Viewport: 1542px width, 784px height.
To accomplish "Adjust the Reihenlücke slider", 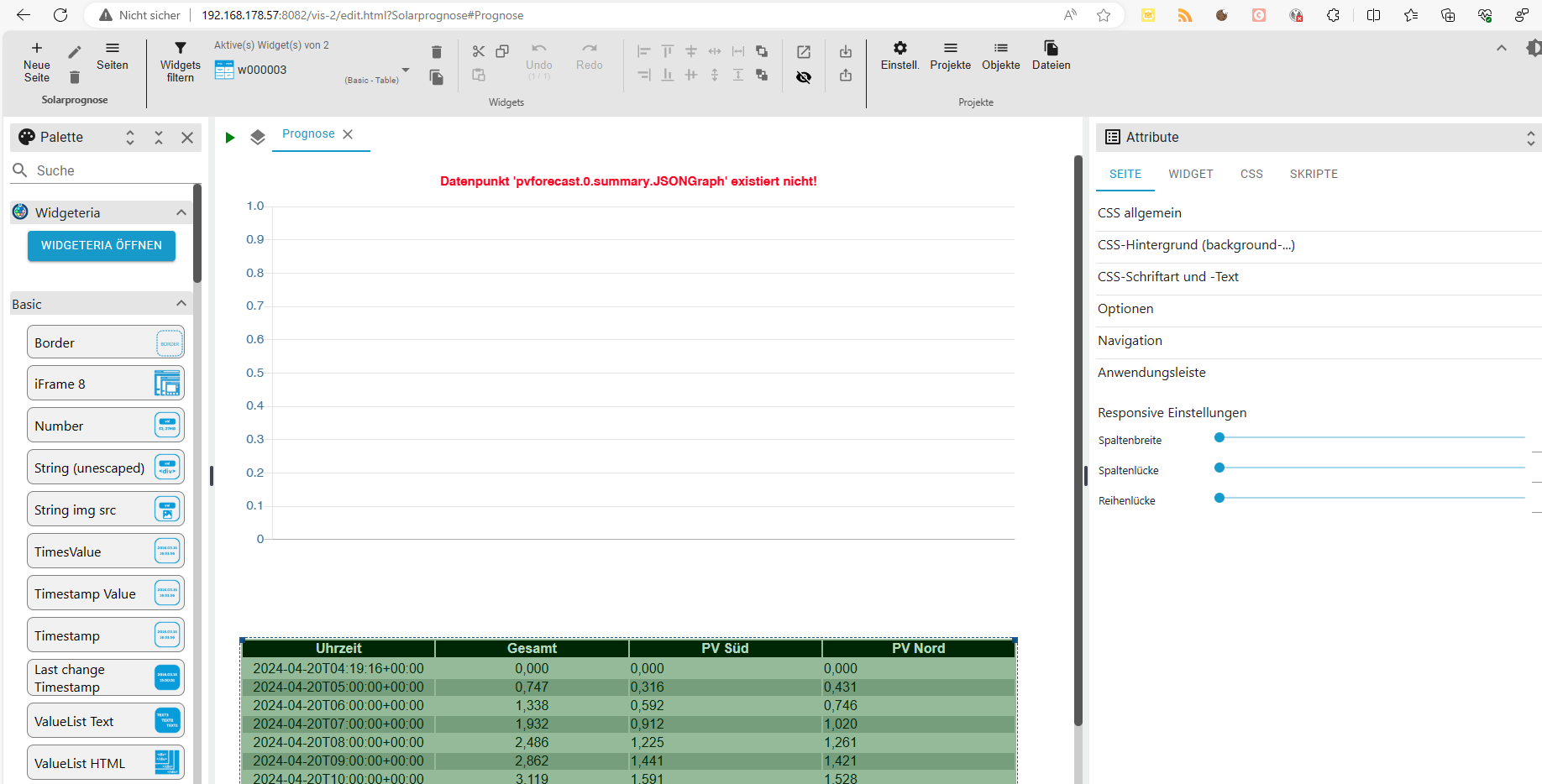I will point(1371,498).
